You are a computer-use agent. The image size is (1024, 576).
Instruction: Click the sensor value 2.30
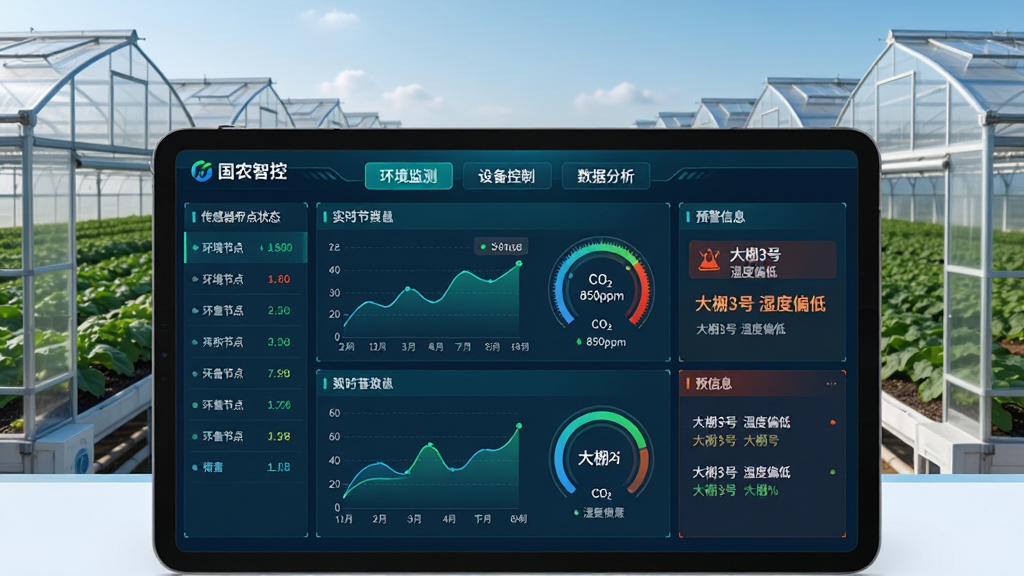click(x=279, y=310)
